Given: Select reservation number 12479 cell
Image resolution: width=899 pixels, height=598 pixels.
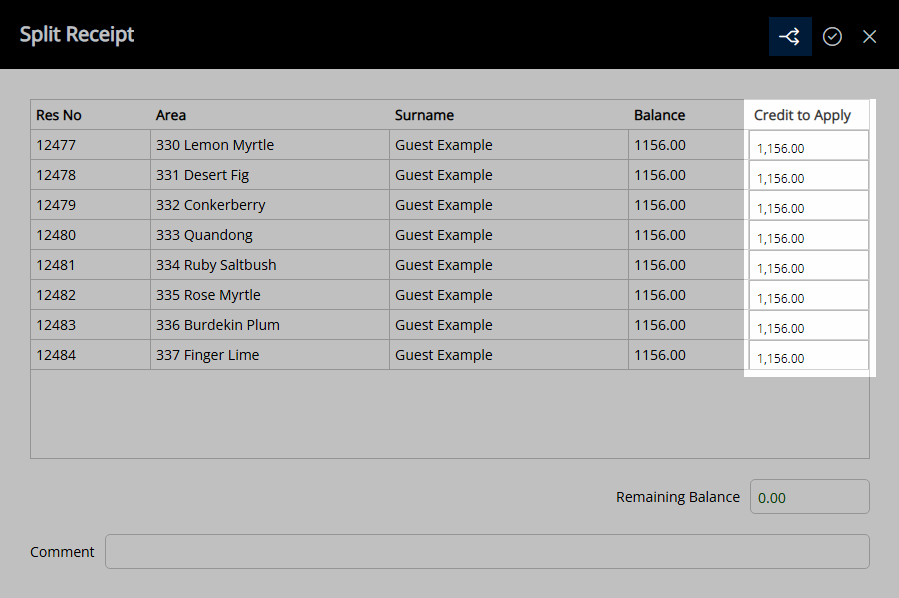Looking at the screenshot, I should [x=91, y=205].
